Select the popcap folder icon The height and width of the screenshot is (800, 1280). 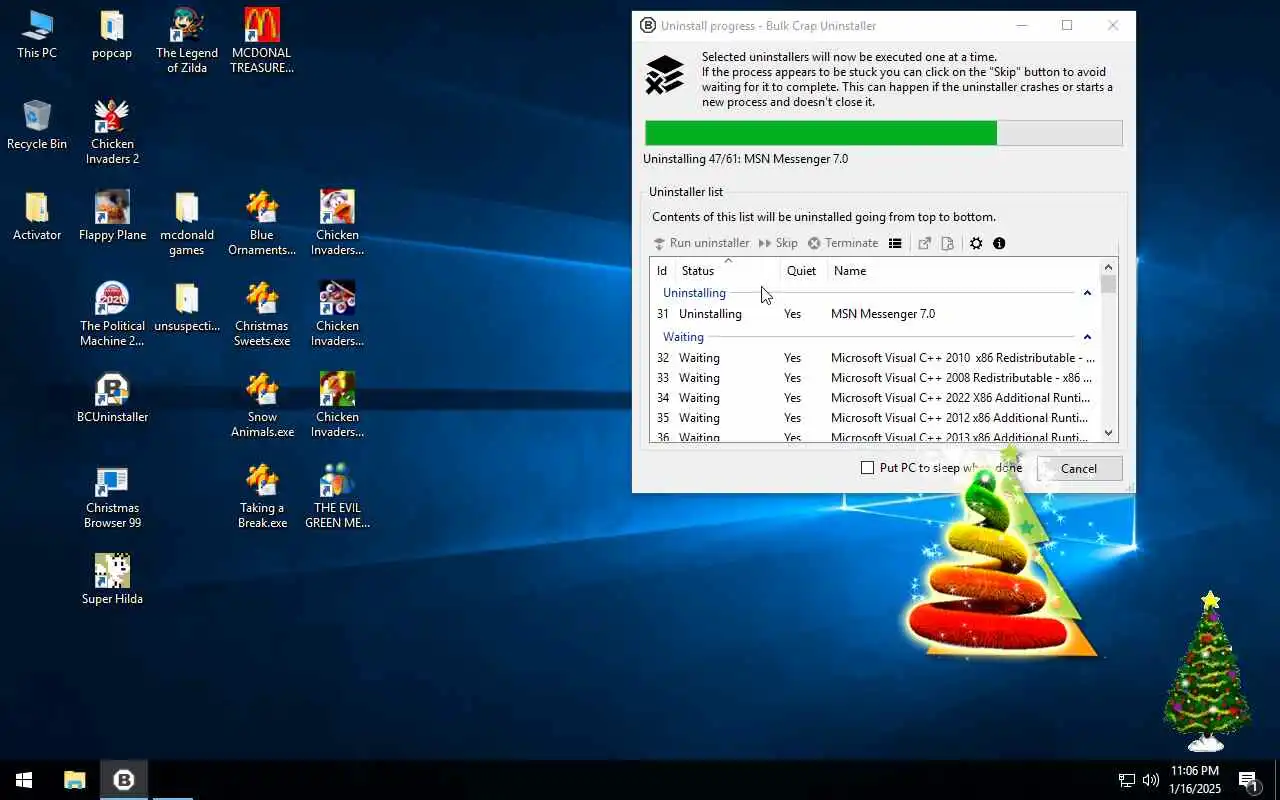click(x=112, y=35)
